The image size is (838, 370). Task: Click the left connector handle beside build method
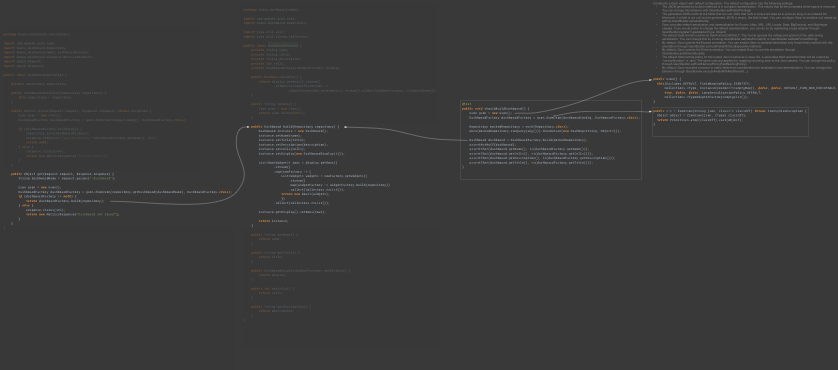click(248, 127)
